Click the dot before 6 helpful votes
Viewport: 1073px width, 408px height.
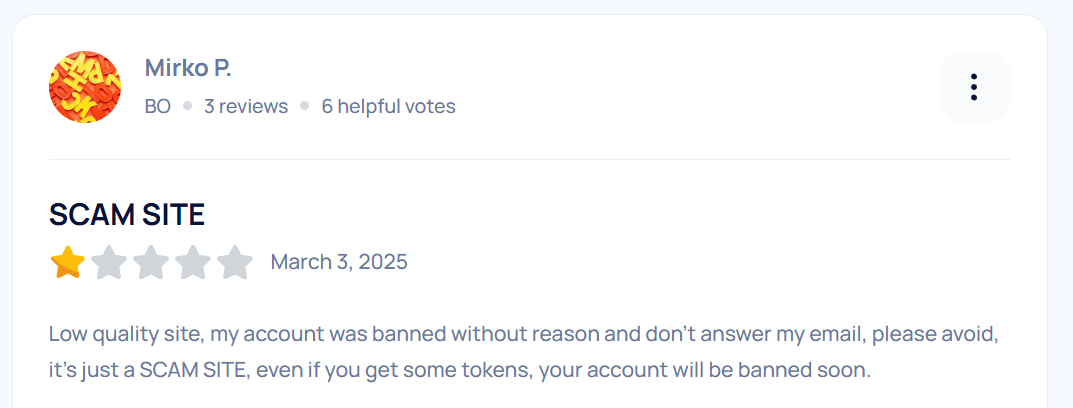(x=304, y=106)
